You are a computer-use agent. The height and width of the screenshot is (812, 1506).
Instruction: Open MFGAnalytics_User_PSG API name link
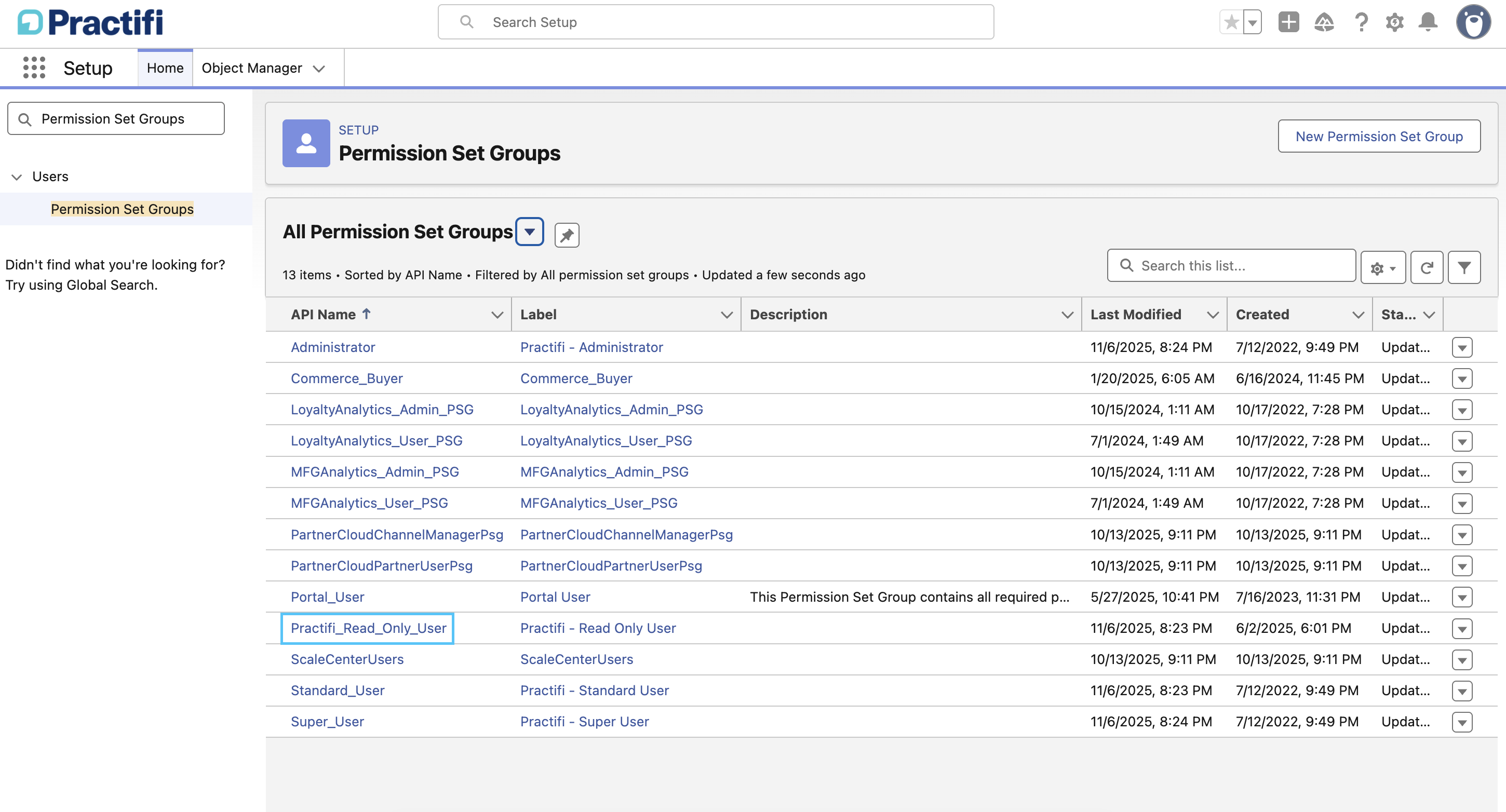(369, 503)
